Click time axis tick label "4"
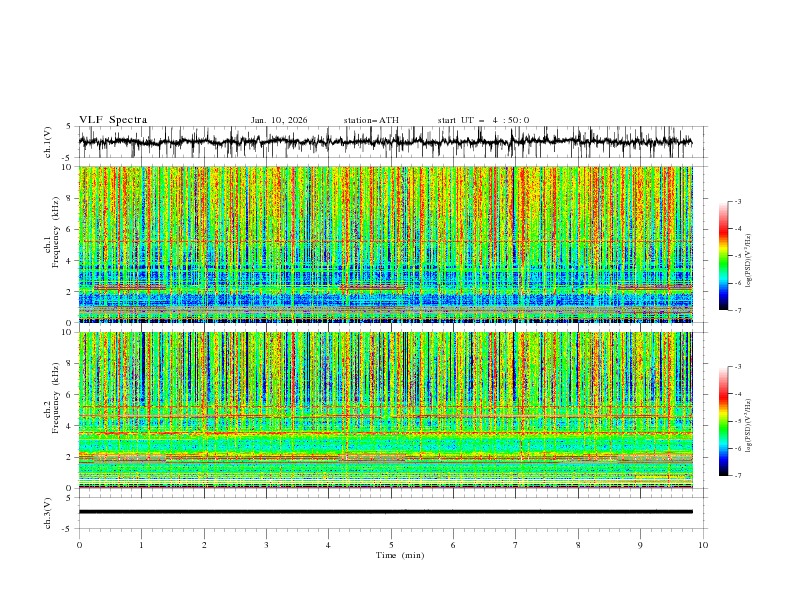This screenshot has width=792, height=612. point(328,545)
